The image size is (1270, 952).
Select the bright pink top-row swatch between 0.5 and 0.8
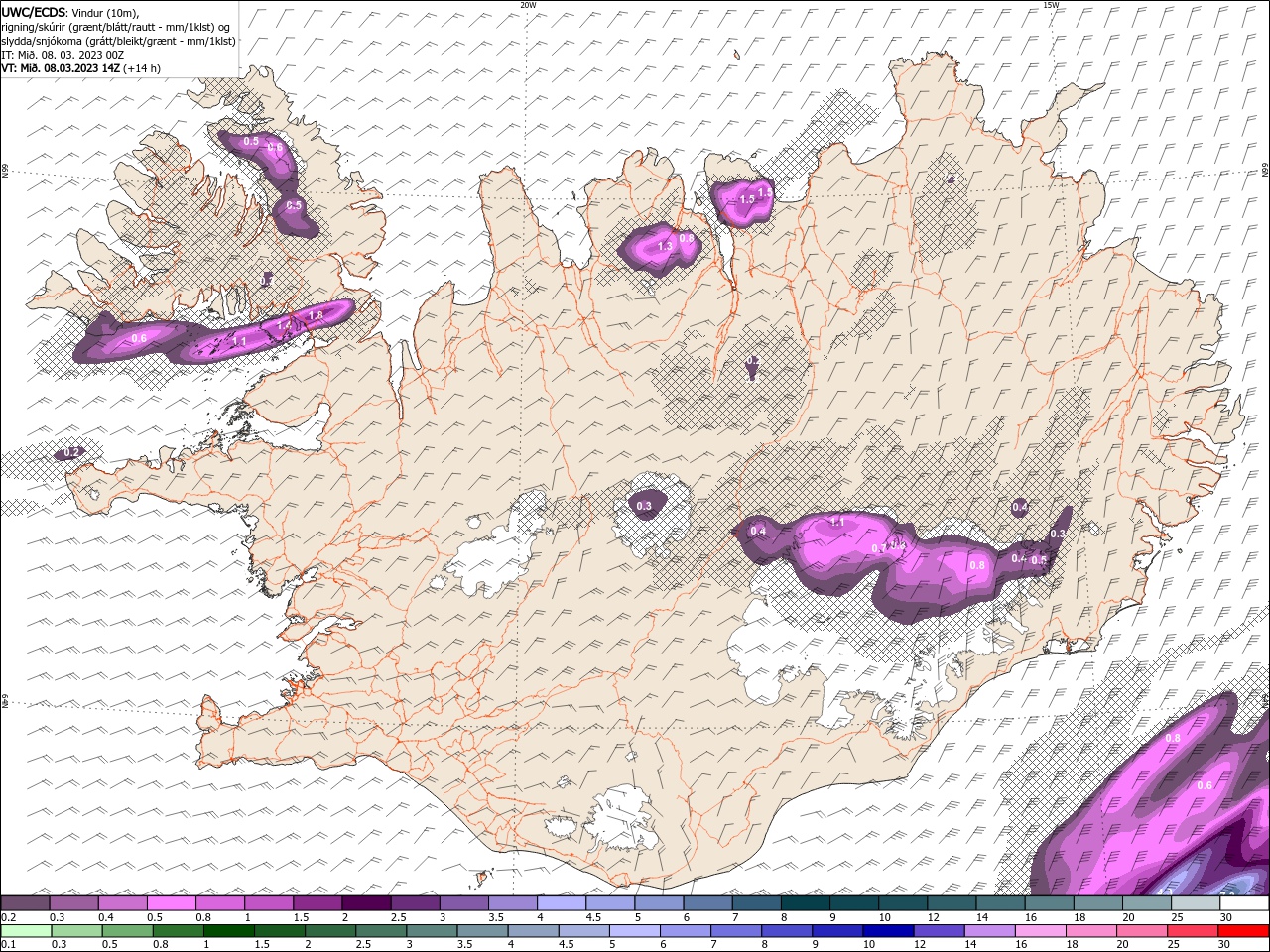(171, 903)
